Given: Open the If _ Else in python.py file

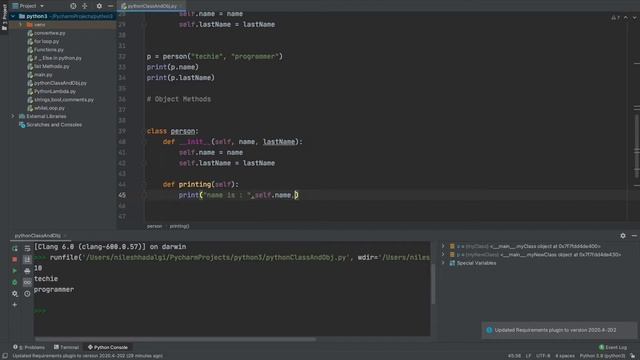Looking at the screenshot, I should pos(58,58).
